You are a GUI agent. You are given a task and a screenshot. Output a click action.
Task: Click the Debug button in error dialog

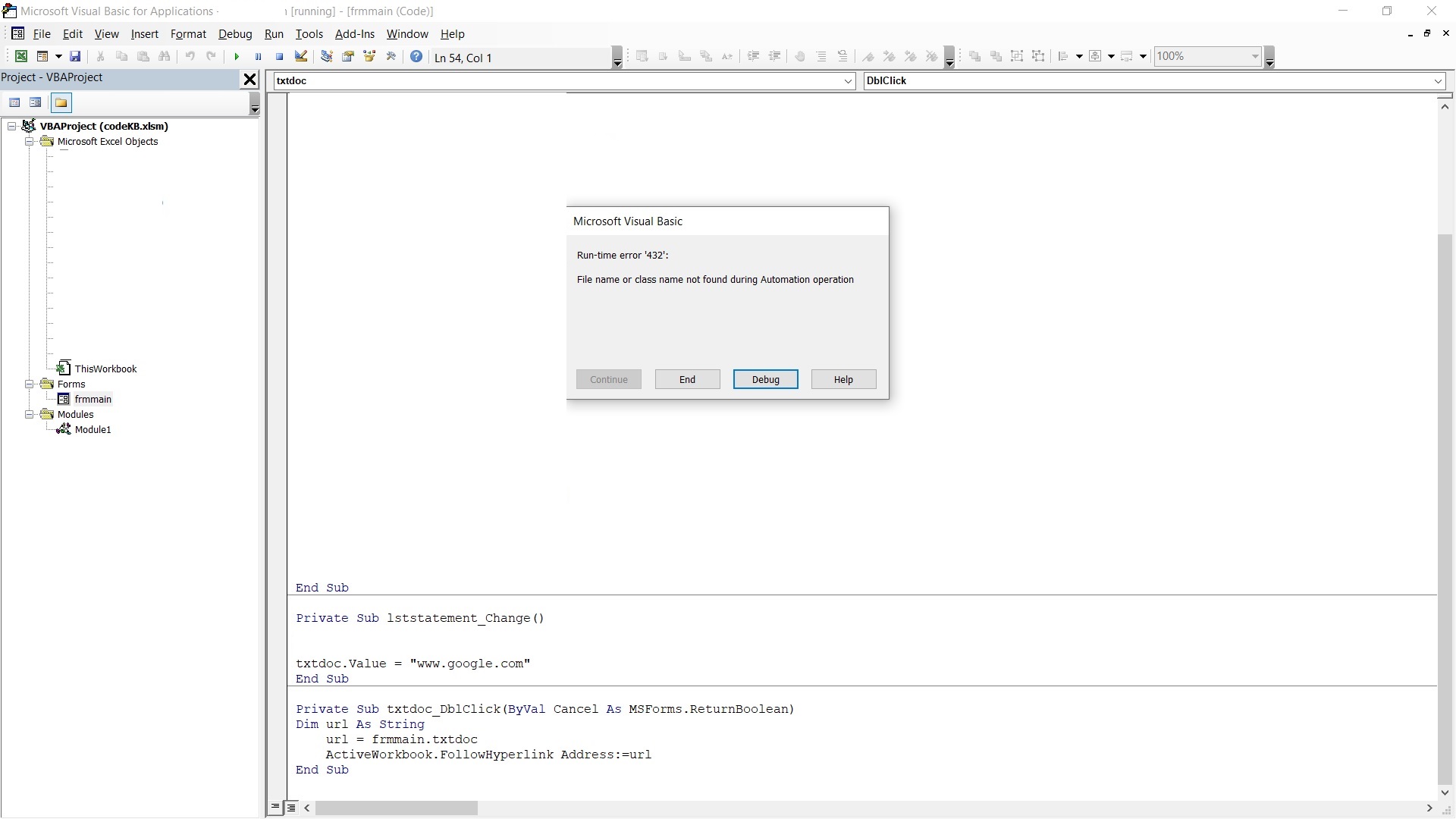[765, 379]
